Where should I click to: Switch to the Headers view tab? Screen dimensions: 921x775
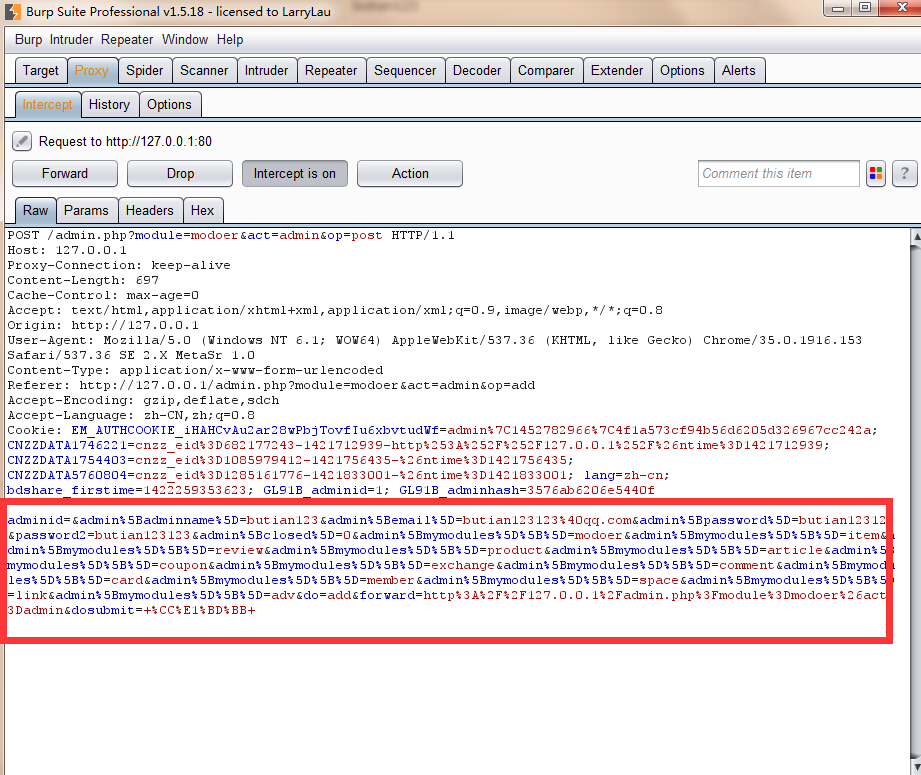[x=150, y=210]
